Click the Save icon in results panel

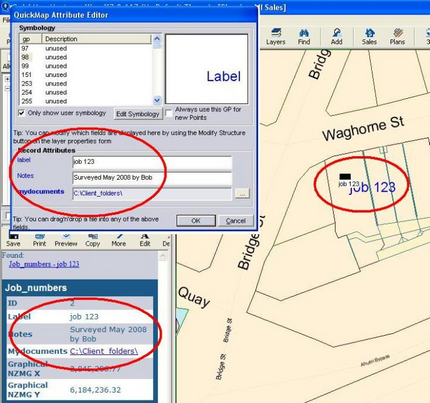[x=13, y=241]
